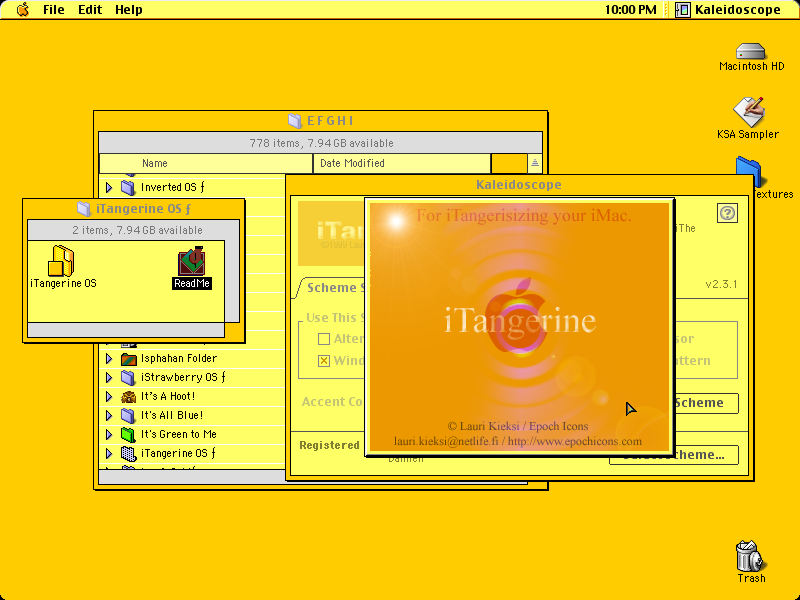Expand the iTangerine OS ƒ list row

pos(109,453)
